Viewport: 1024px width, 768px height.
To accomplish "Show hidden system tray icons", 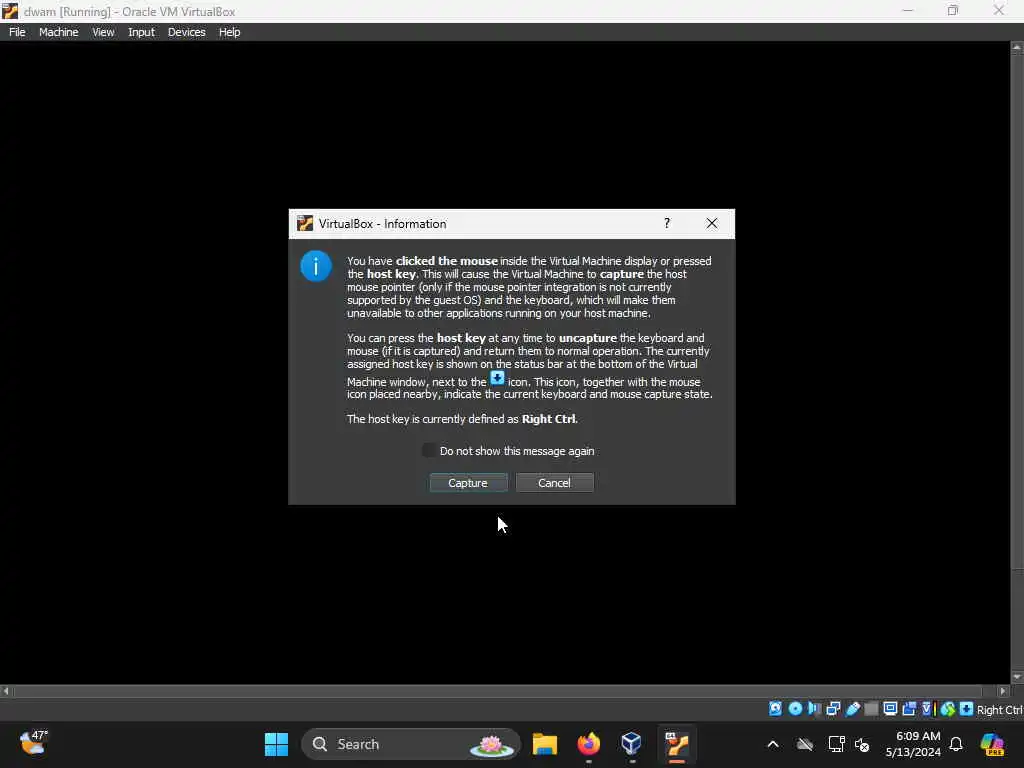I will pos(773,744).
